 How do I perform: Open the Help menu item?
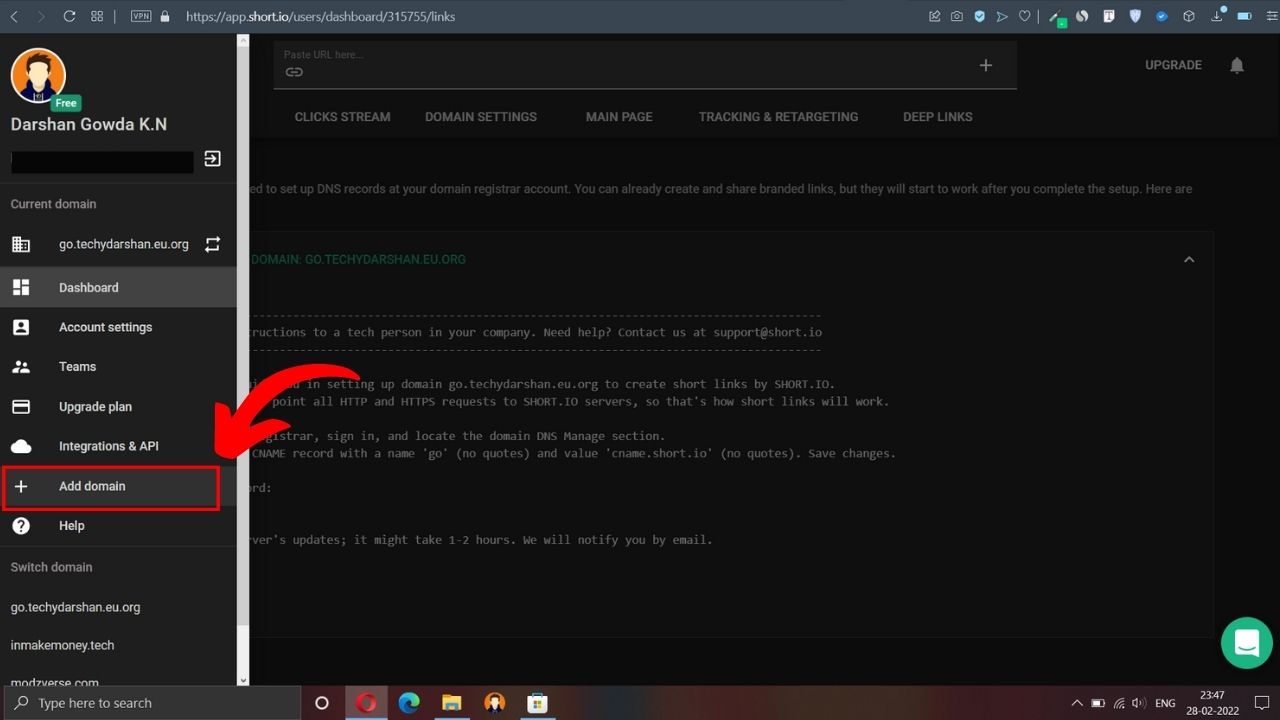(x=118, y=526)
